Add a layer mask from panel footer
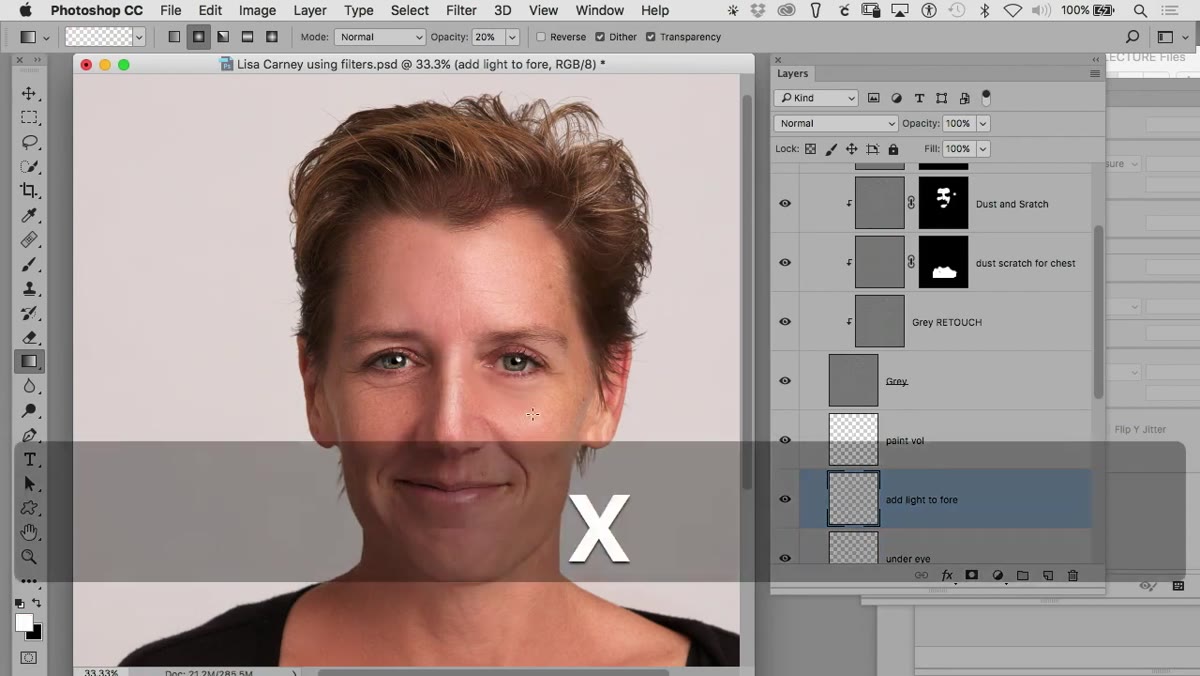Screen dimensions: 1200x676 click(971, 576)
